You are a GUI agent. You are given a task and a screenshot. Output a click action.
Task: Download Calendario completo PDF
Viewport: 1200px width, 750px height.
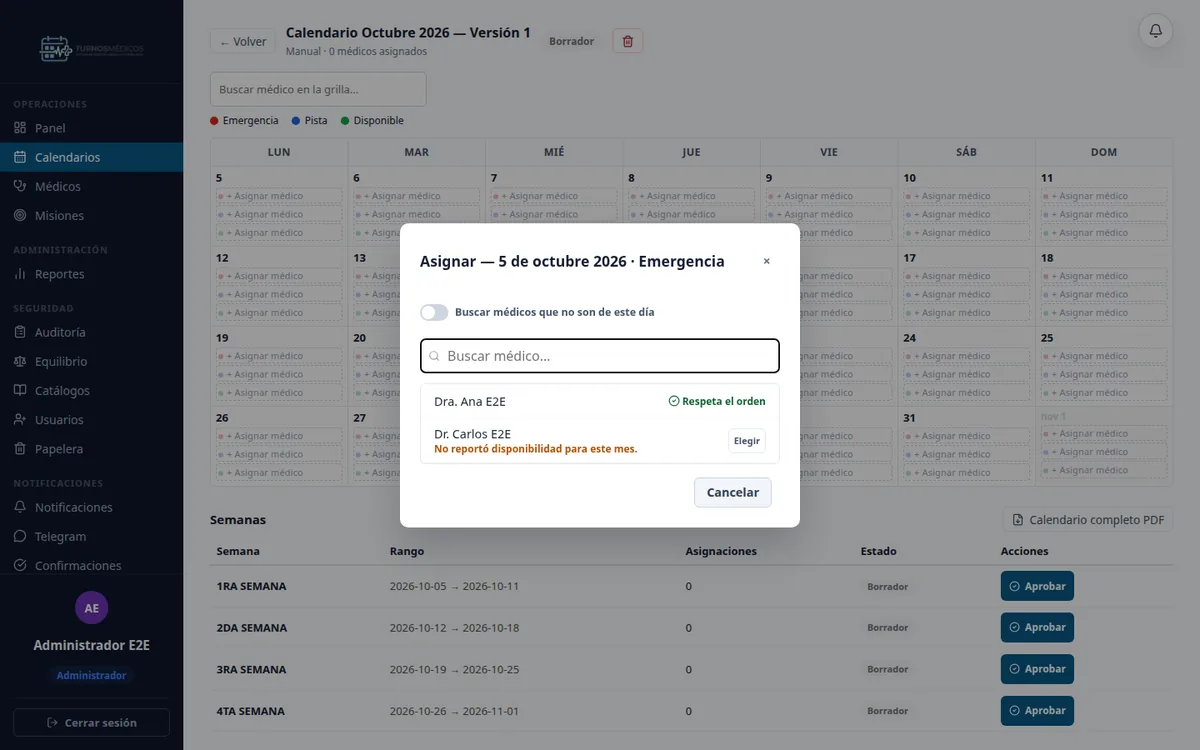[1088, 520]
